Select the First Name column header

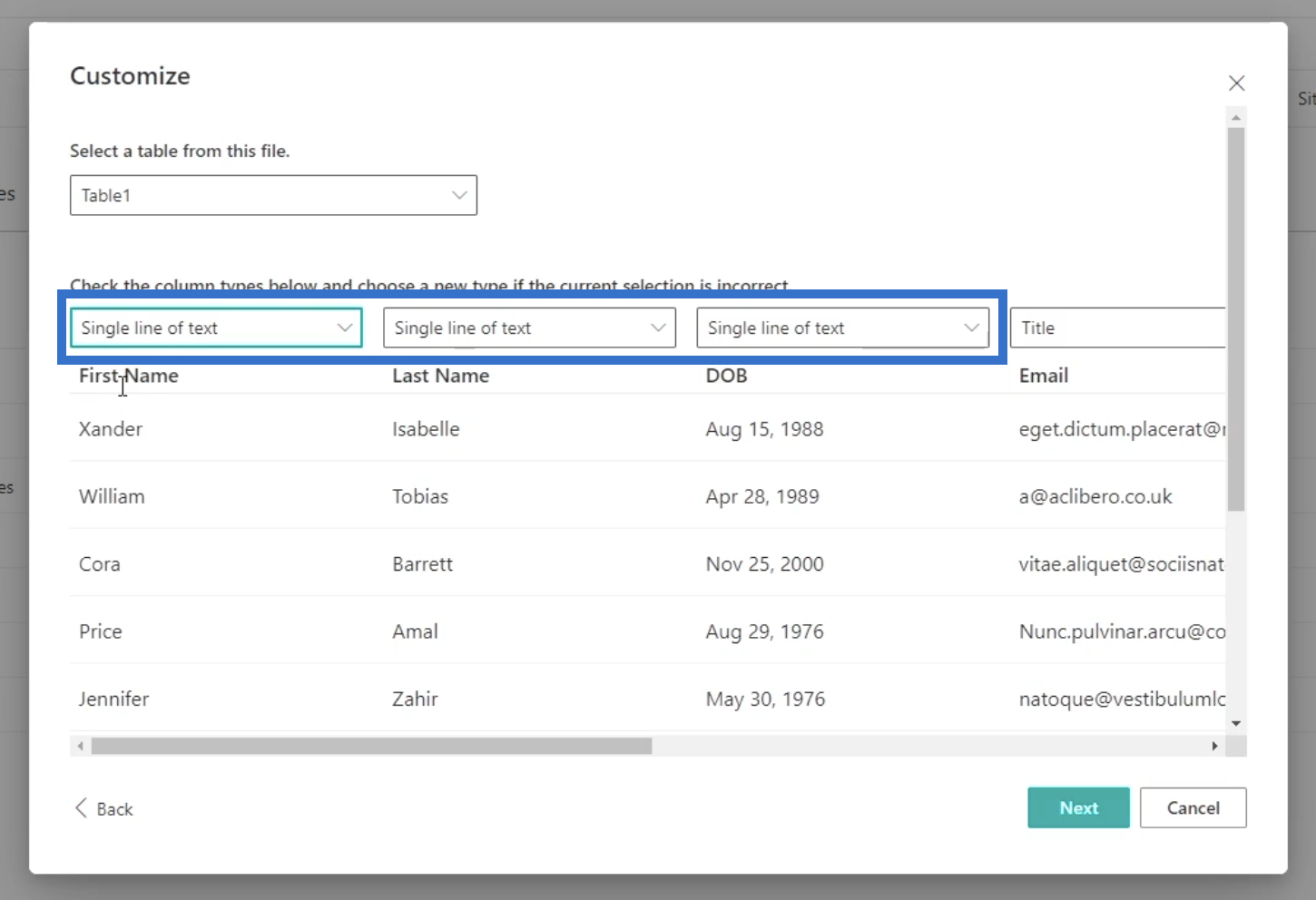point(129,376)
